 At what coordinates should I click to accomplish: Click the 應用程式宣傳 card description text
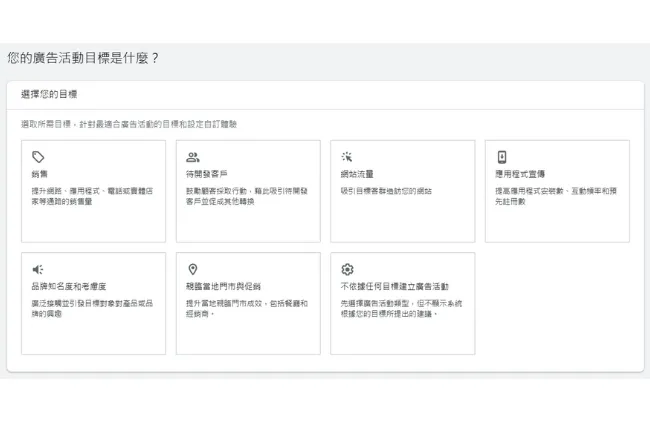[556, 194]
